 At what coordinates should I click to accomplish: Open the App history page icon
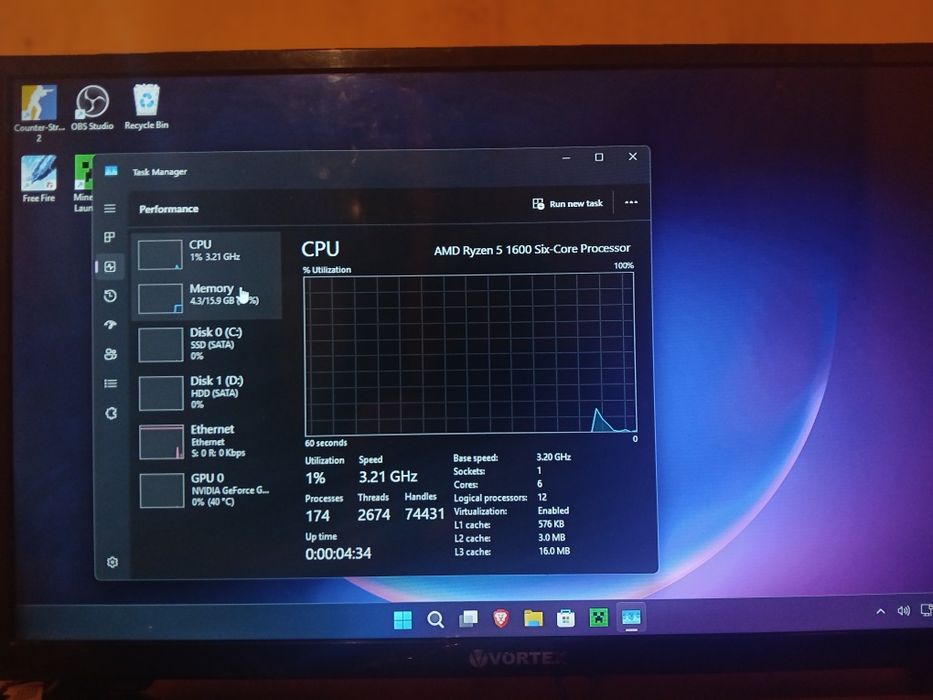(x=110, y=296)
